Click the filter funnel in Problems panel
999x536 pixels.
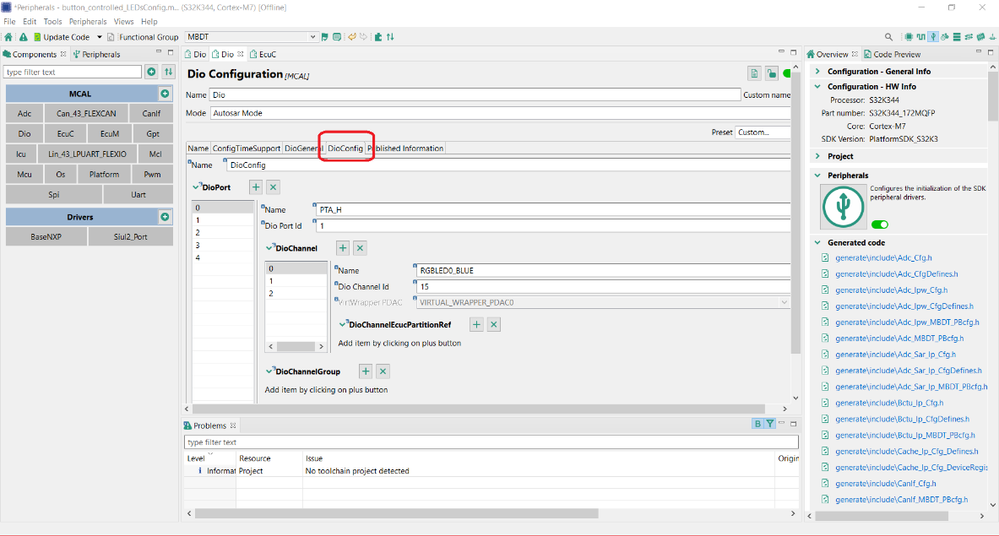tap(770, 424)
